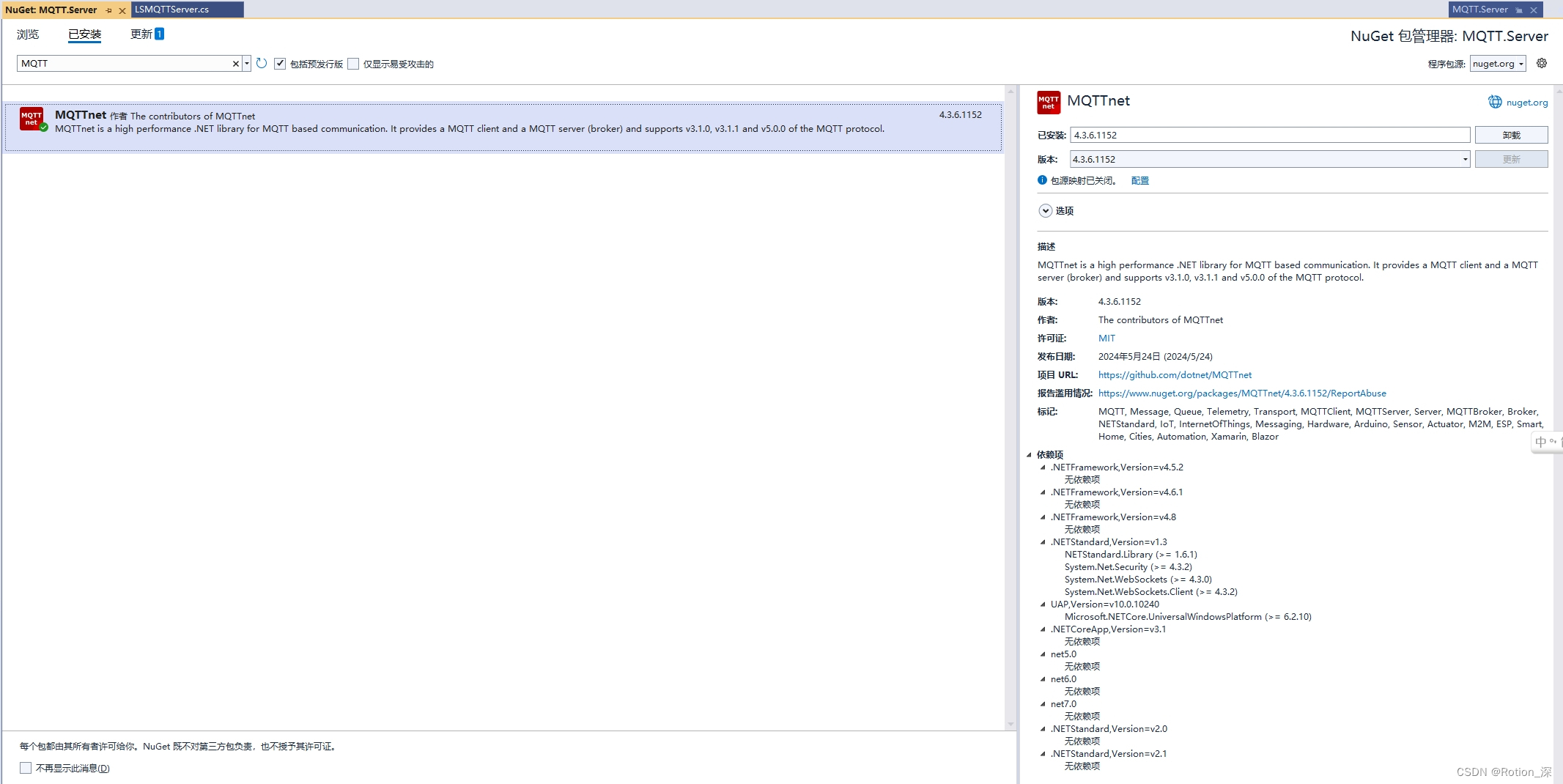Image resolution: width=1563 pixels, height=784 pixels.
Task: Open the NuGet options gear icon
Action: click(x=1542, y=63)
